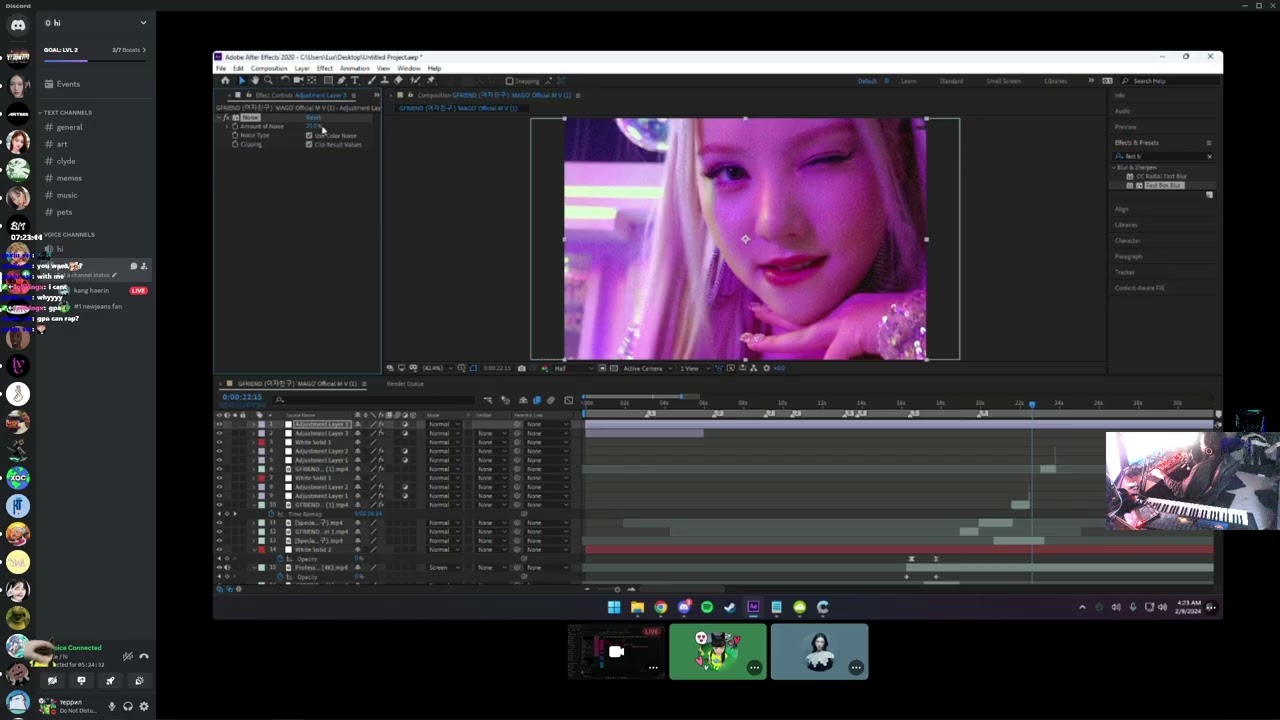Adjust timeline zoom slider at bottom
Screen dimensions: 1280x720
pos(617,589)
